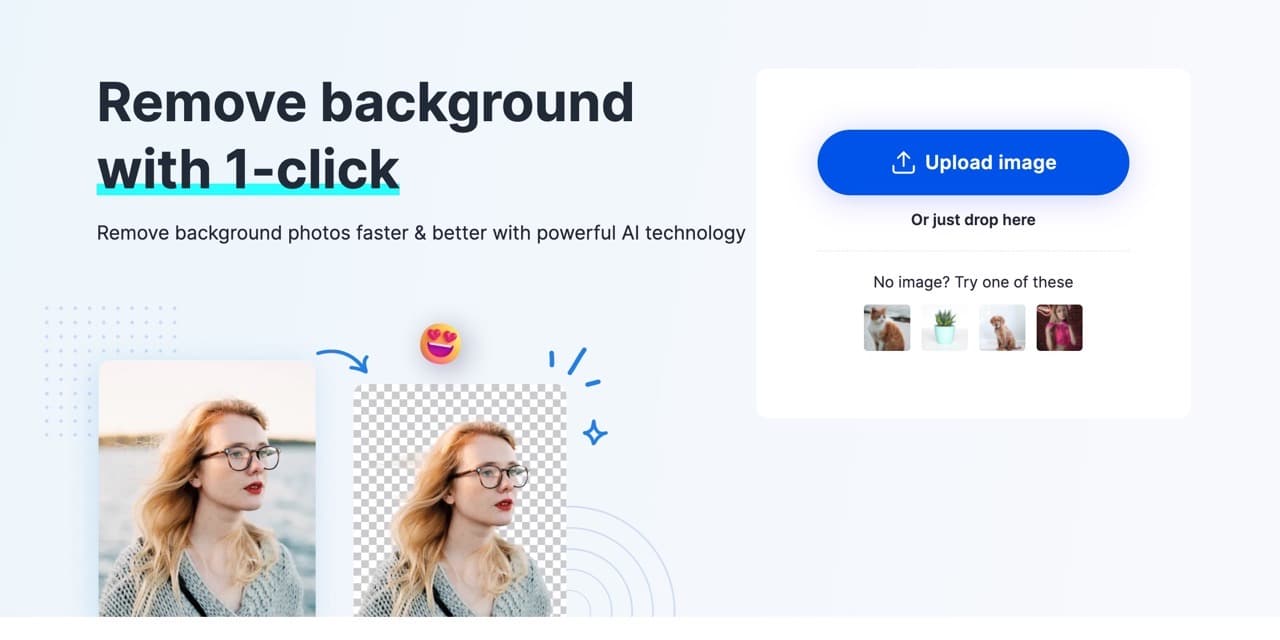Click the 'Remove background' heading
Viewport: 1280px width, 640px height.
pos(365,101)
